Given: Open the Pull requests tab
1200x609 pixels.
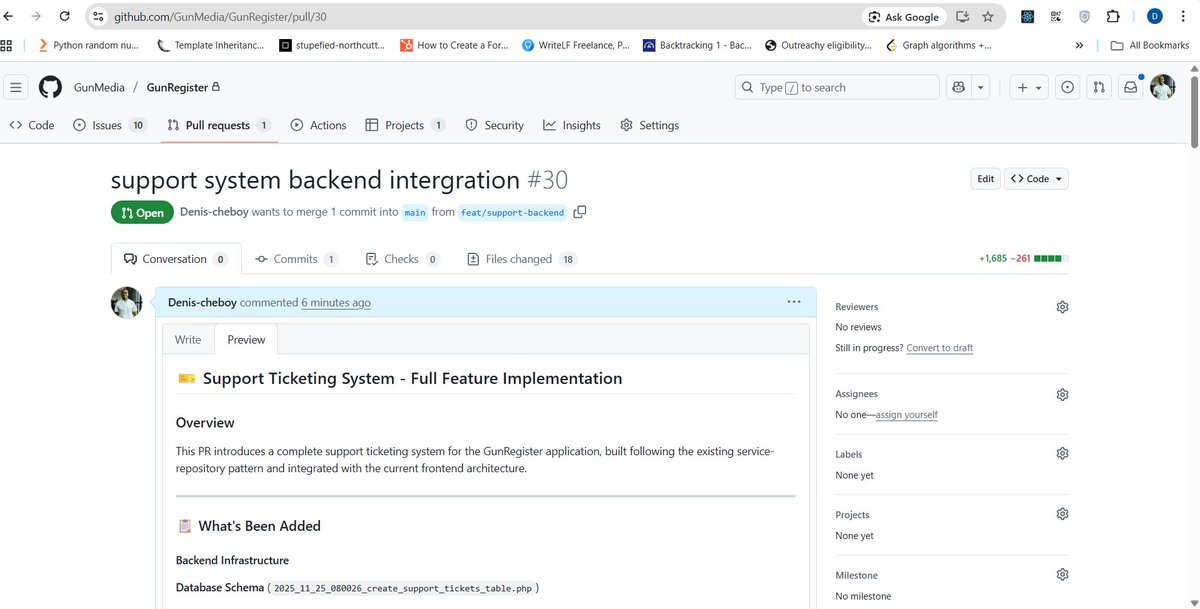Looking at the screenshot, I should pos(219,125).
